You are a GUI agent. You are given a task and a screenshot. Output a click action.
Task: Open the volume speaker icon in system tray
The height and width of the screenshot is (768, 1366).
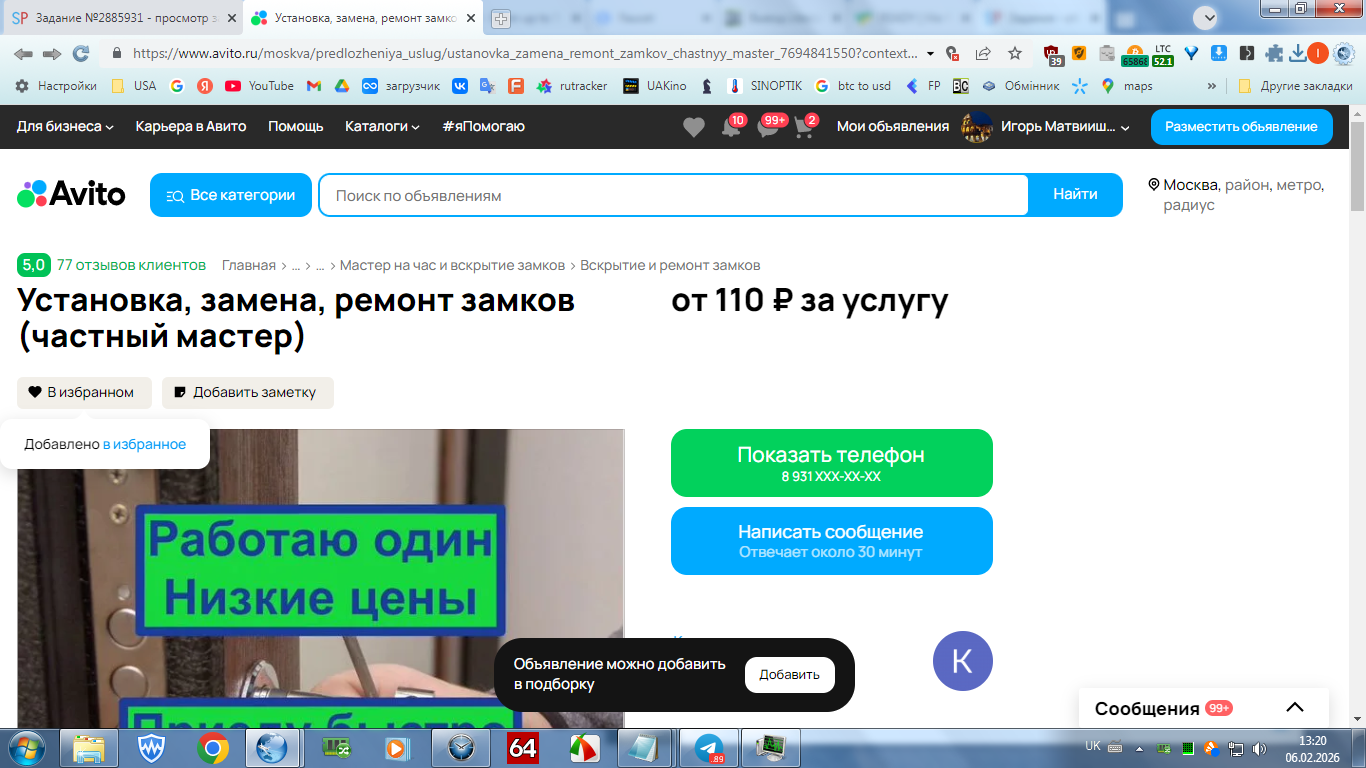1259,748
